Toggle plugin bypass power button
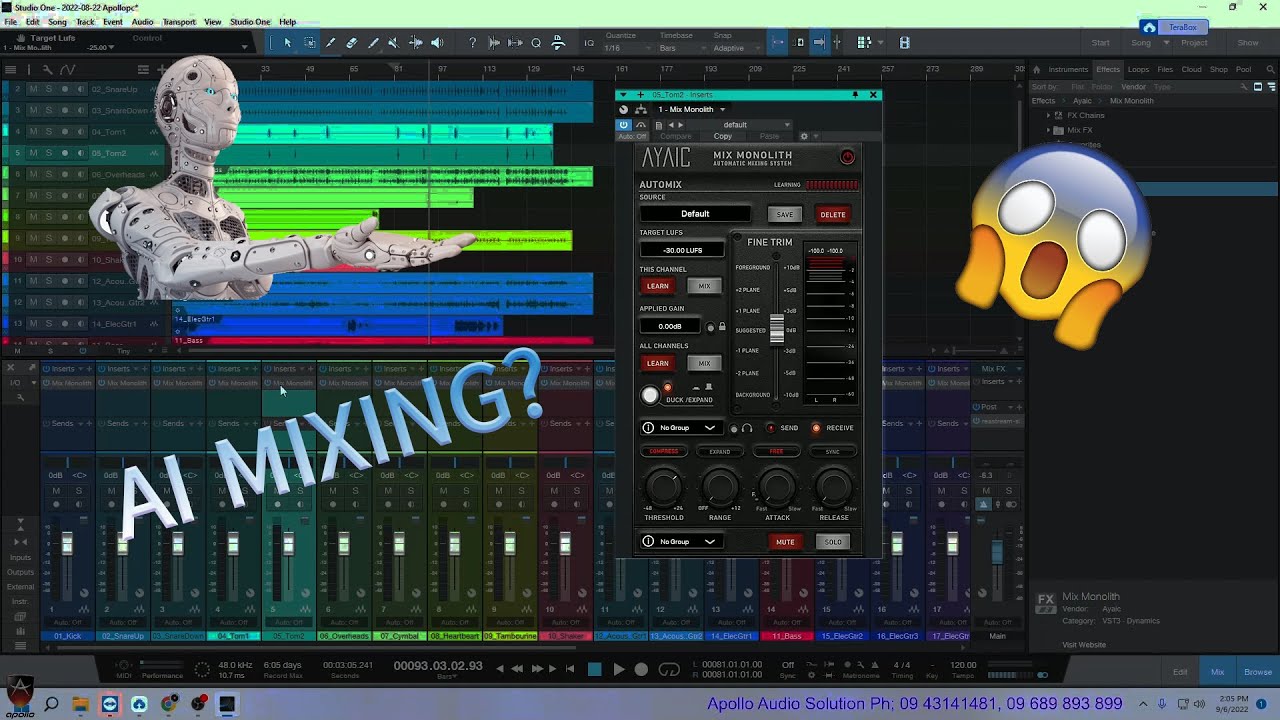 (x=623, y=125)
